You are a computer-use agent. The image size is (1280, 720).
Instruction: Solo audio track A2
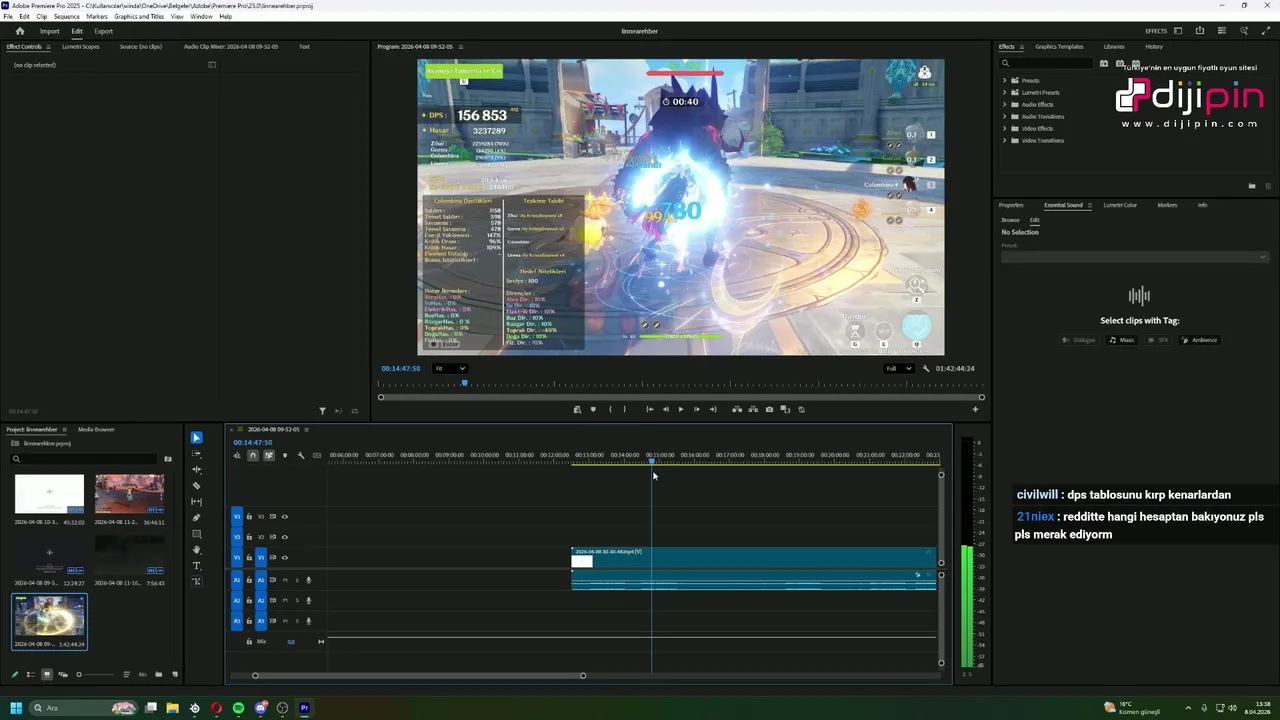point(296,600)
